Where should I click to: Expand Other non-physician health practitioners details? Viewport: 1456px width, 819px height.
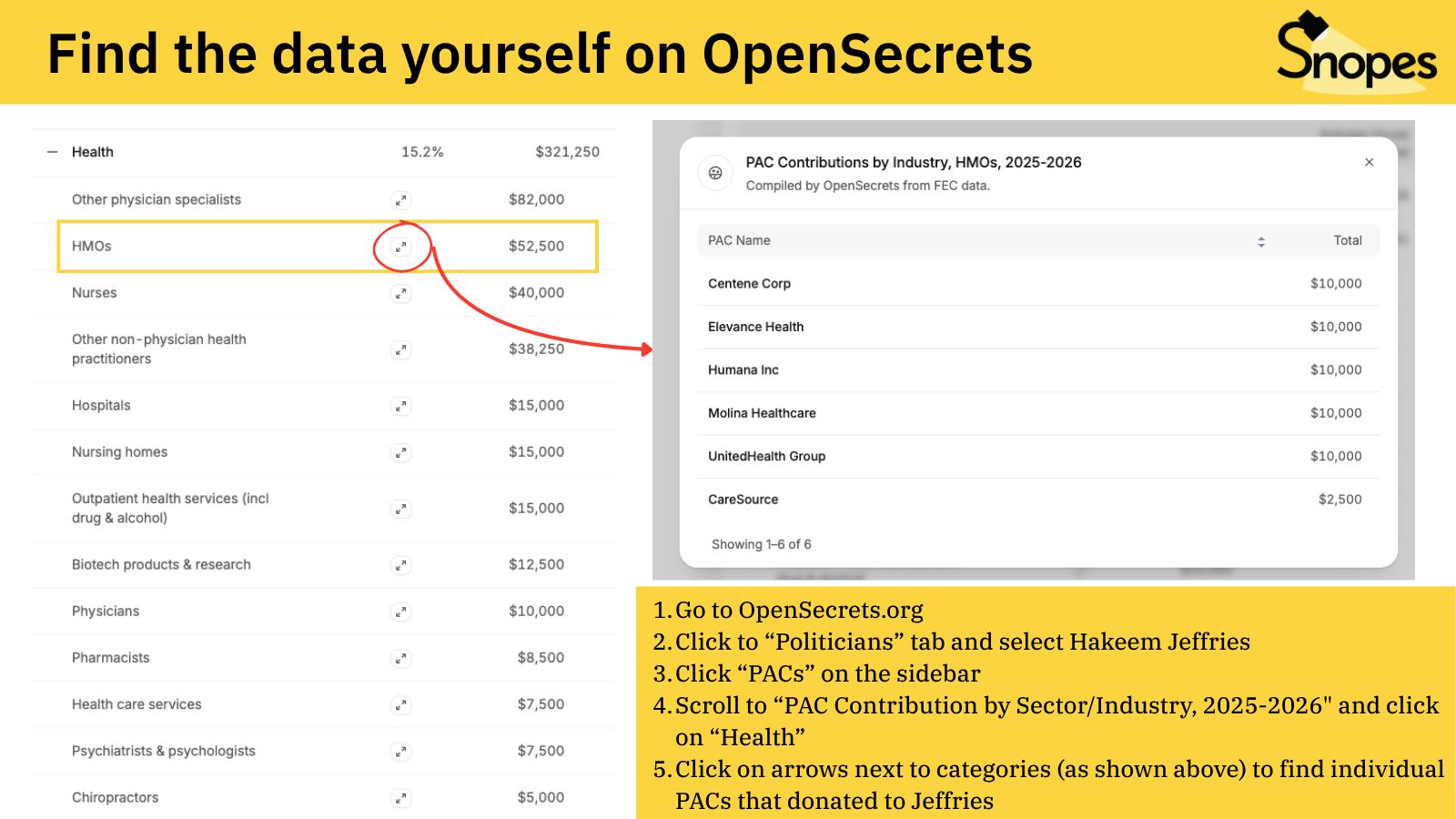point(400,349)
